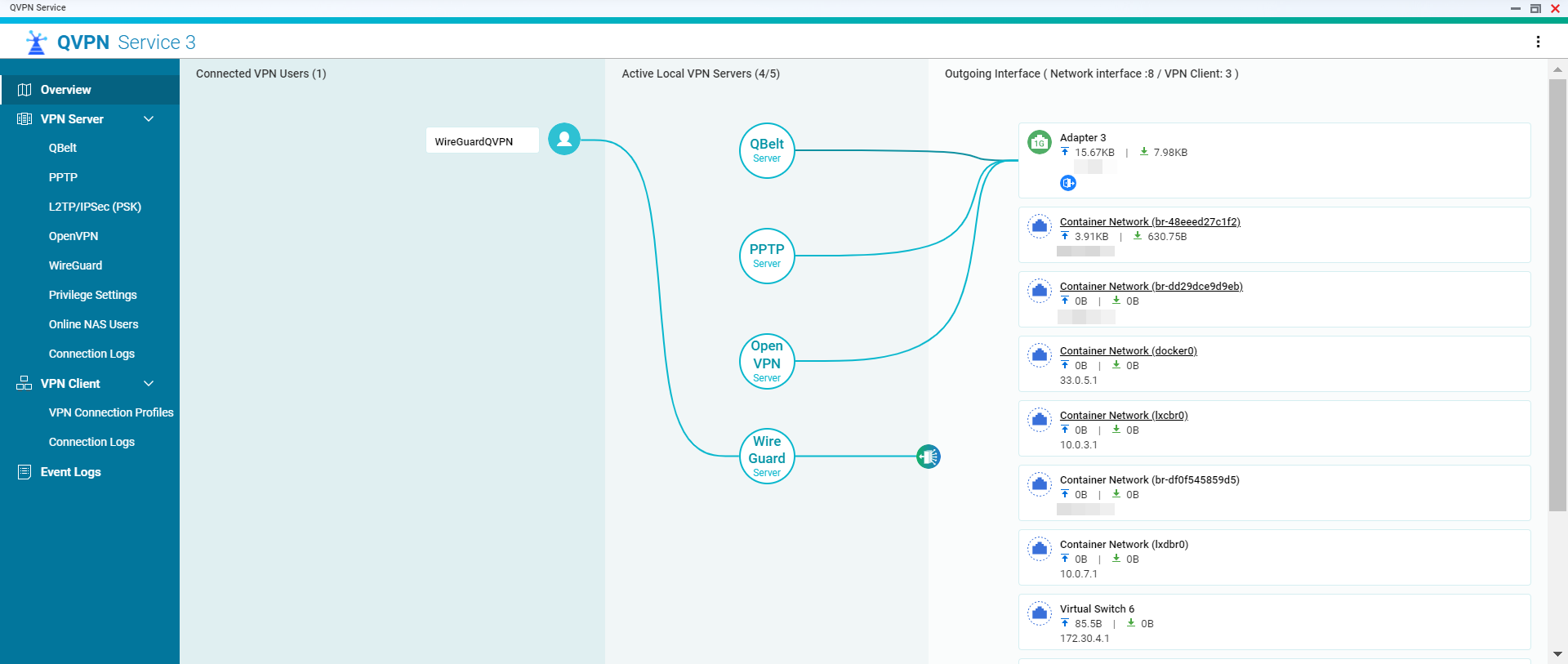Click the WireGuard Server node circle
Image resolution: width=1568 pixels, height=664 pixels.
[766, 457]
